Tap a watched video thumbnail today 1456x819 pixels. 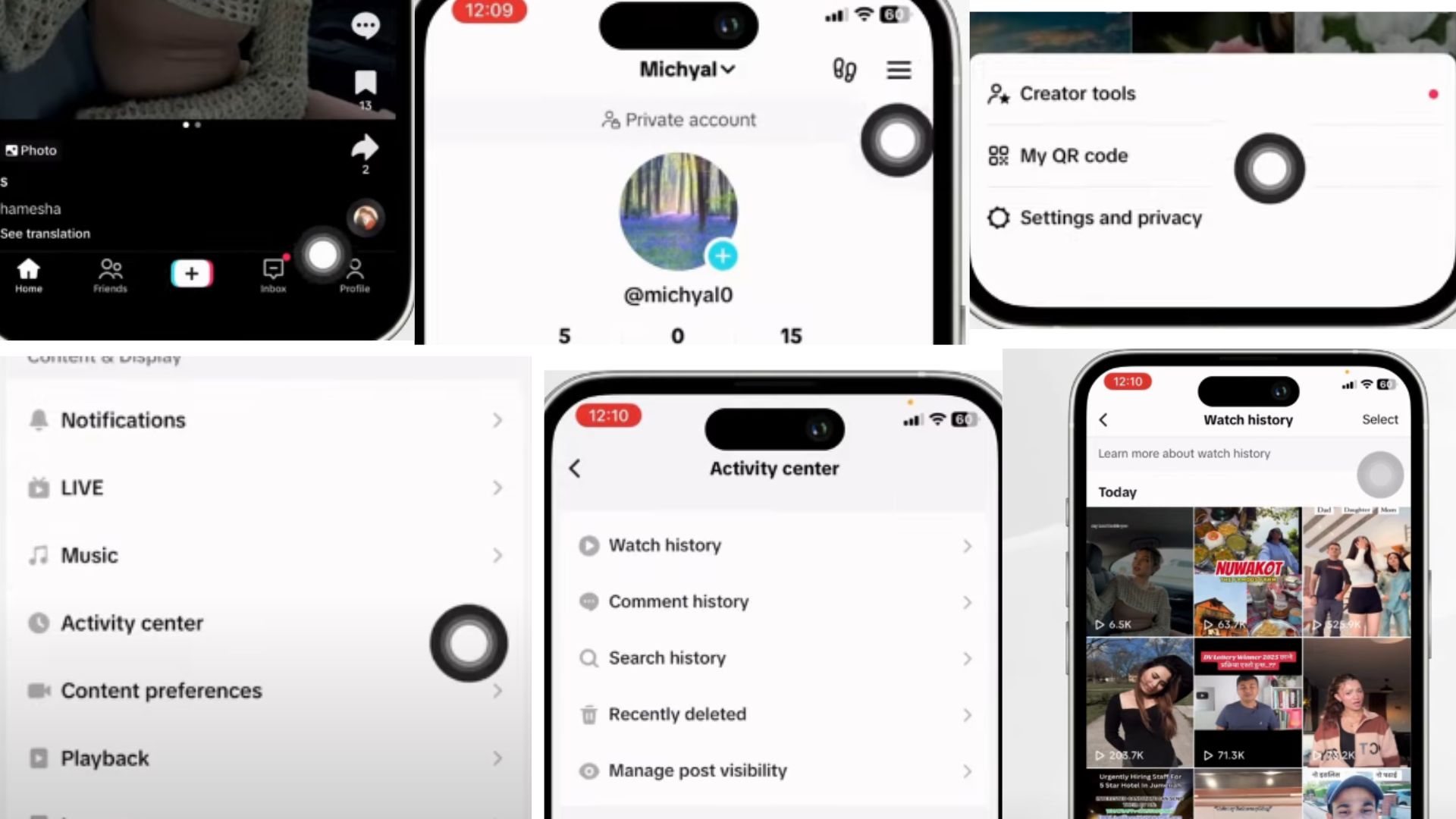click(1139, 570)
